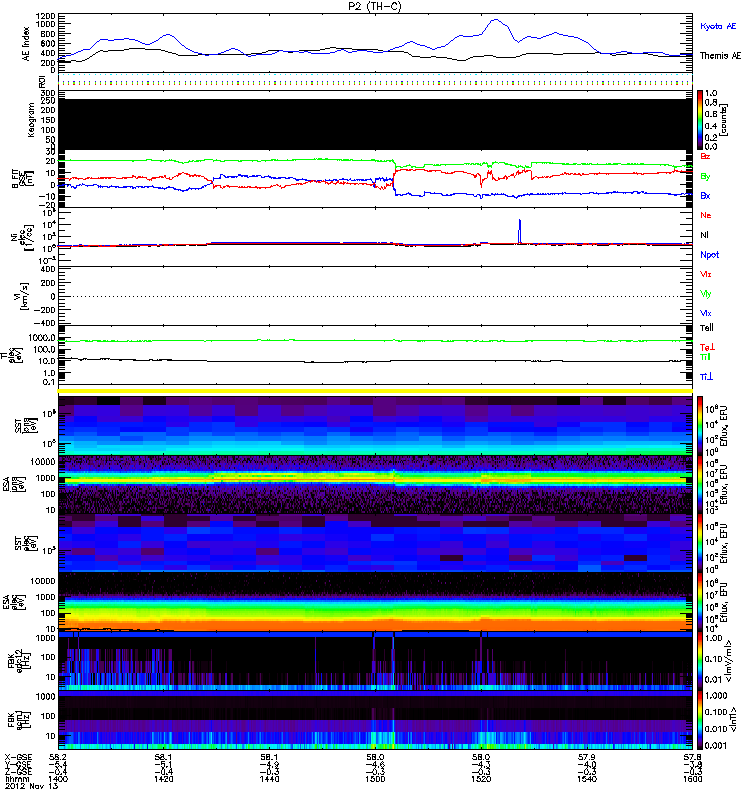
Task: Click the "hhmm" time row label
Action: point(17,779)
